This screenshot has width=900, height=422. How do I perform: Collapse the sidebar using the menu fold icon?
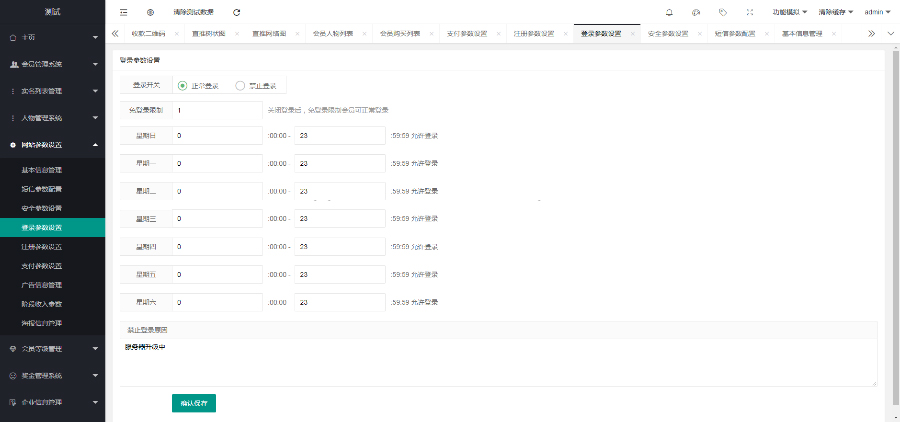tap(123, 12)
